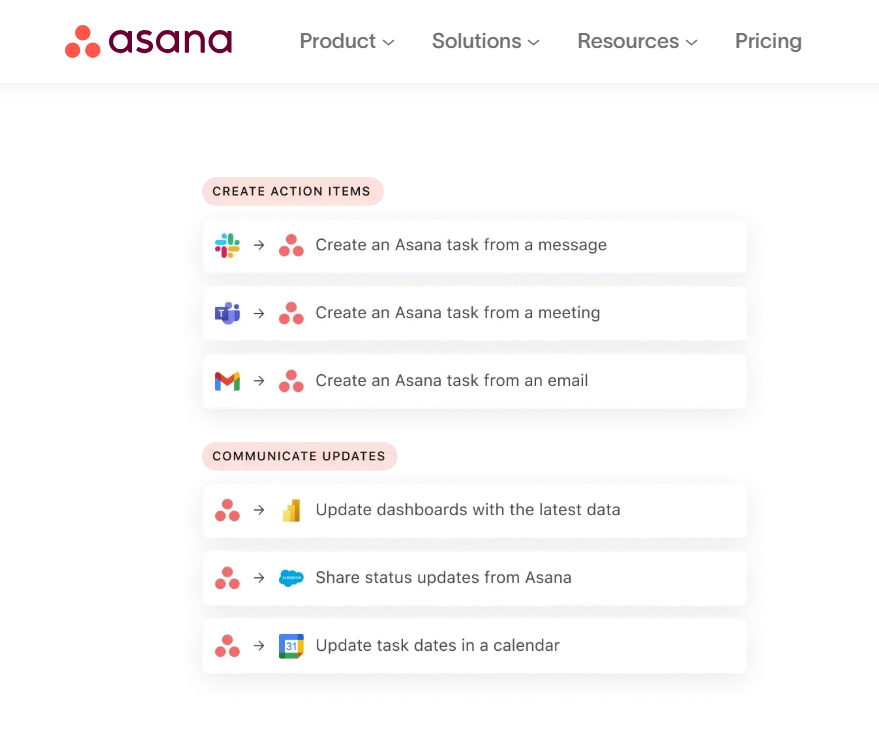The height and width of the screenshot is (730, 879).
Task: Expand the Product dropdown menu
Action: tap(346, 41)
